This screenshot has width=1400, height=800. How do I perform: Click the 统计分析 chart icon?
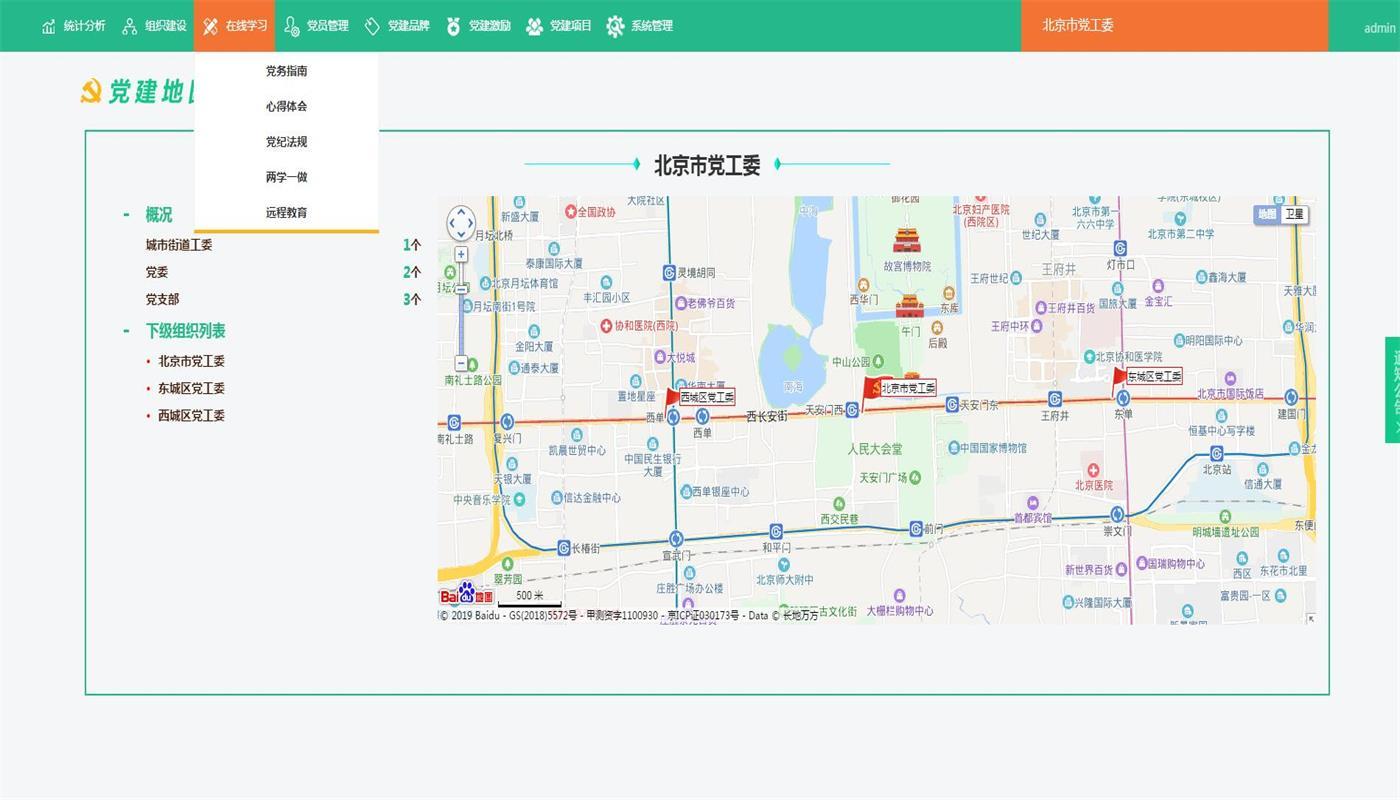[x=49, y=26]
